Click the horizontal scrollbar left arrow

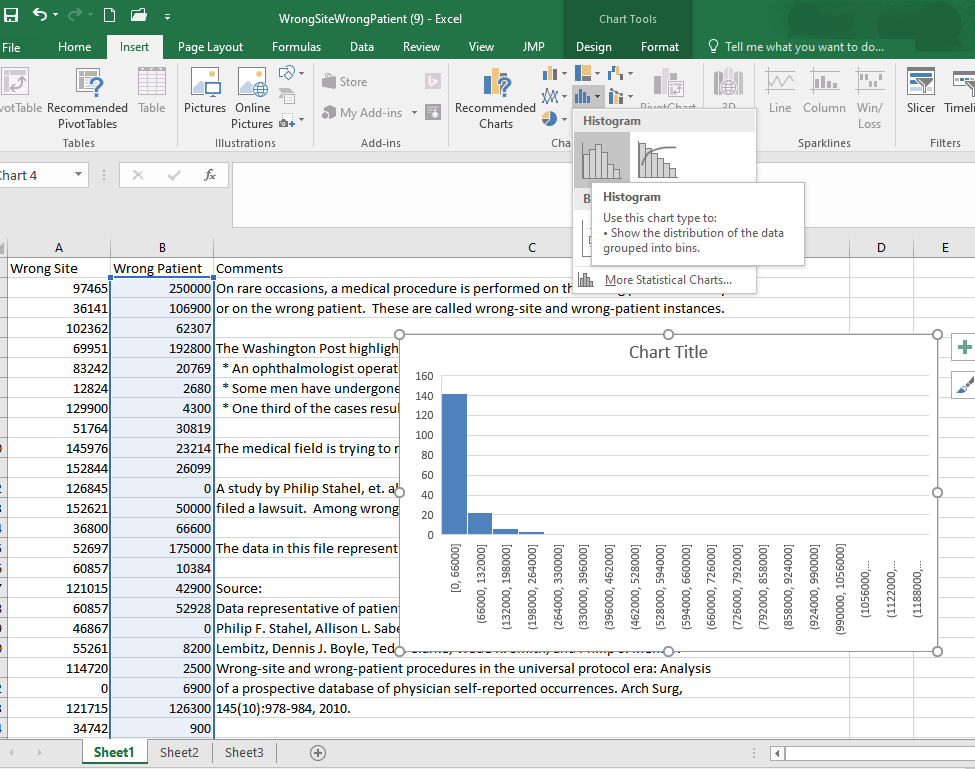tap(776, 753)
